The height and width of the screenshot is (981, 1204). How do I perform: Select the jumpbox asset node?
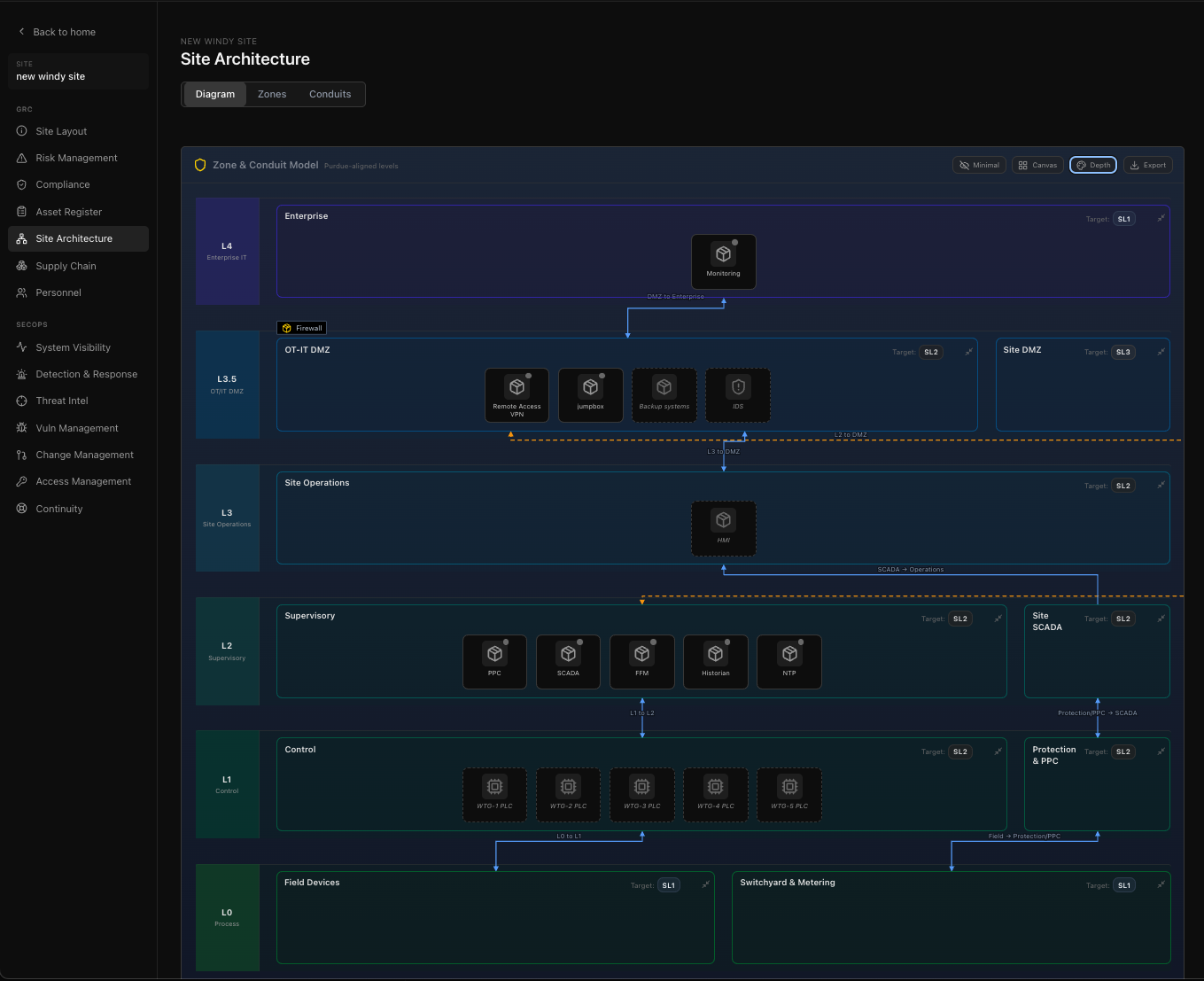tap(590, 395)
